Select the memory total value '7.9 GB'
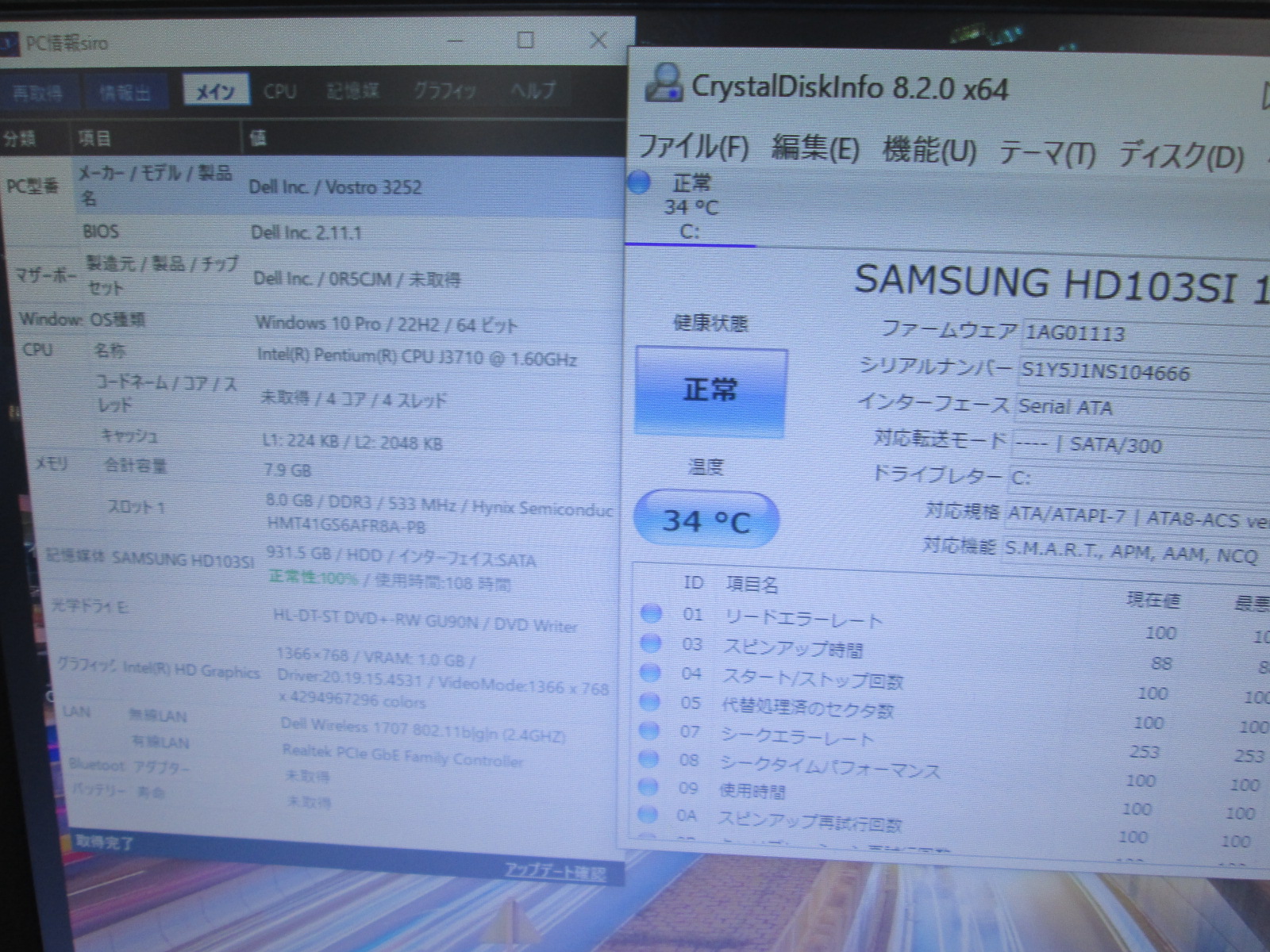Image resolution: width=1270 pixels, height=952 pixels. [287, 470]
